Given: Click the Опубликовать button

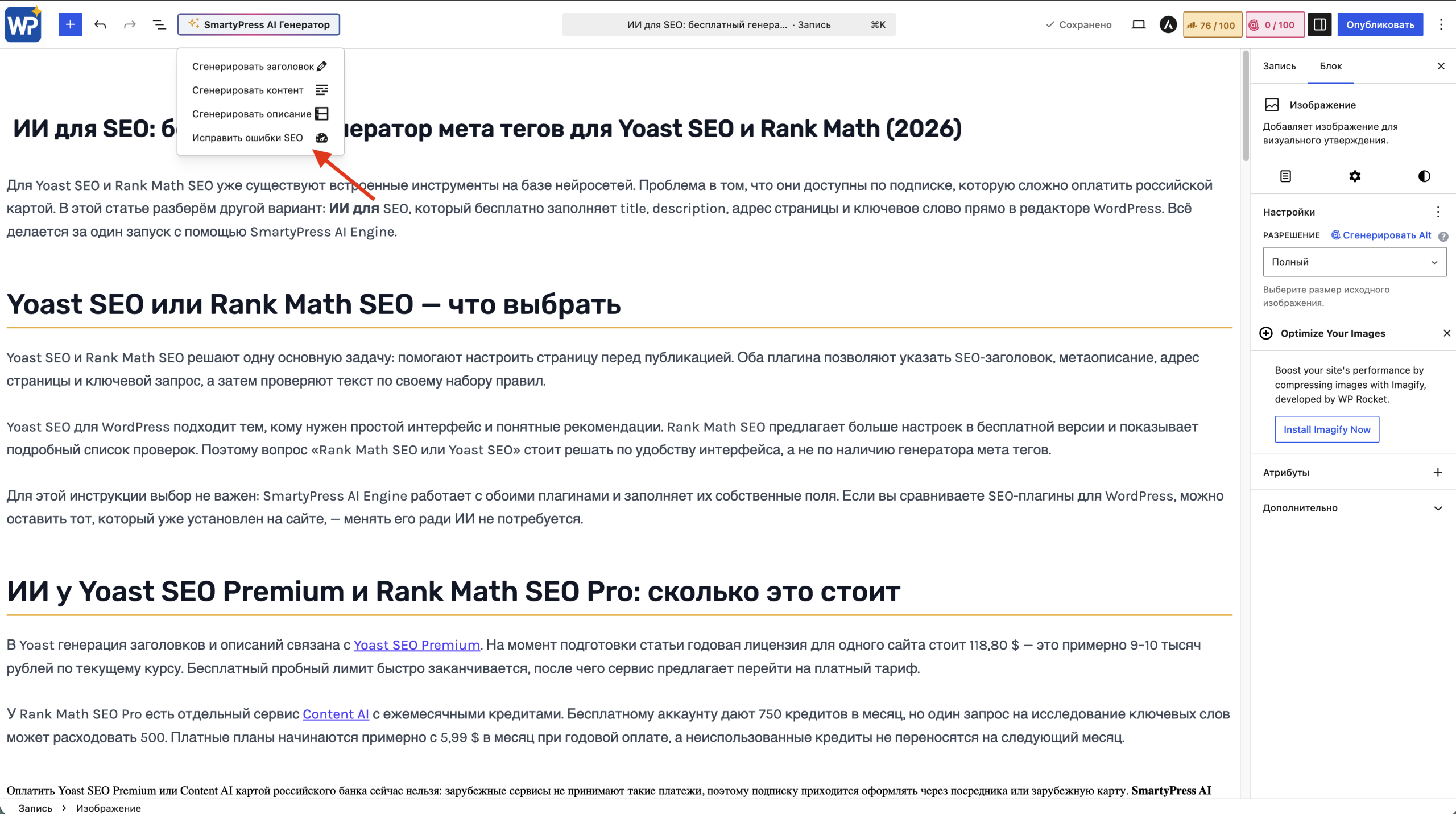Looking at the screenshot, I should [1380, 24].
